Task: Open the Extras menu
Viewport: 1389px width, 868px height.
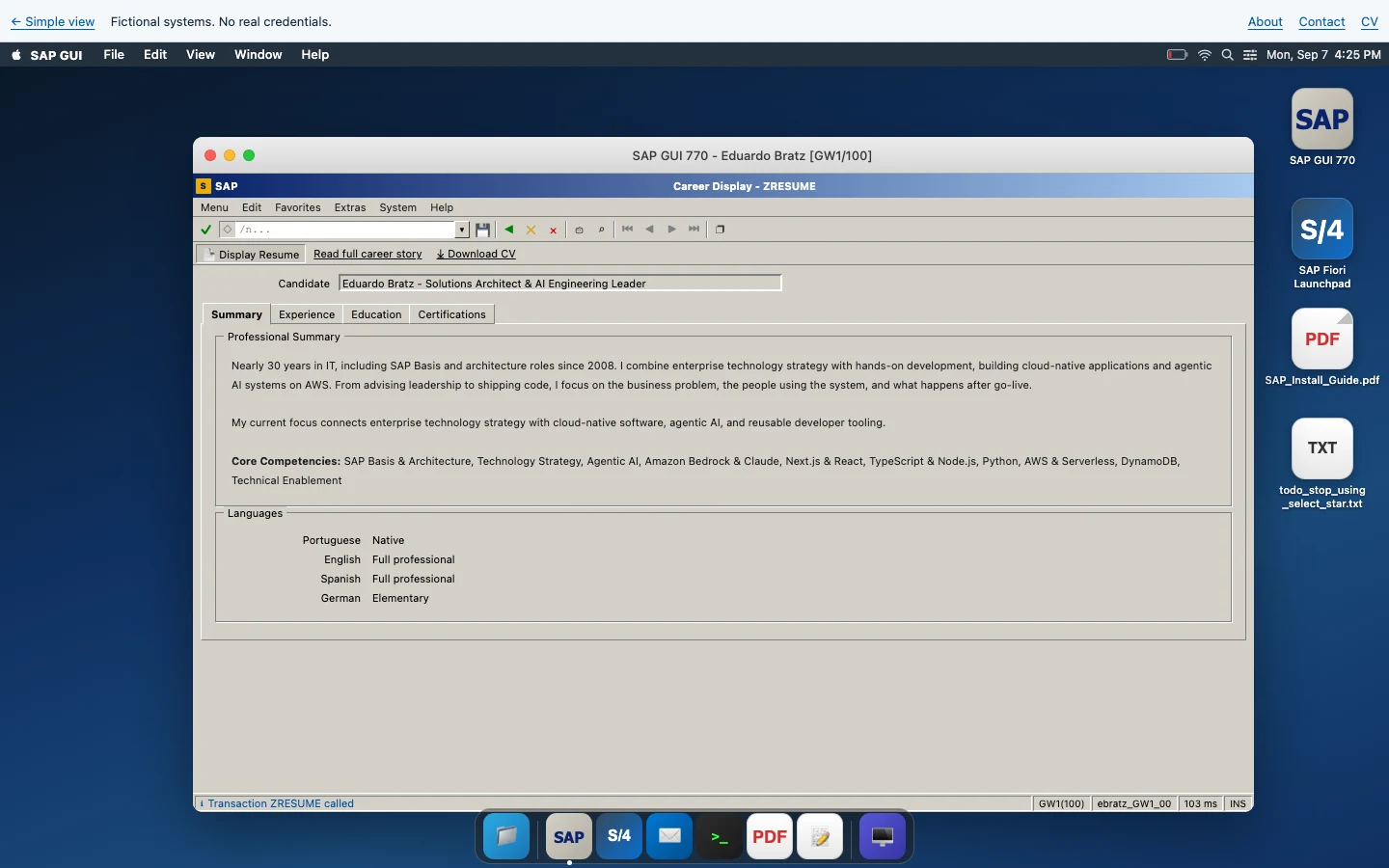Action: (350, 207)
